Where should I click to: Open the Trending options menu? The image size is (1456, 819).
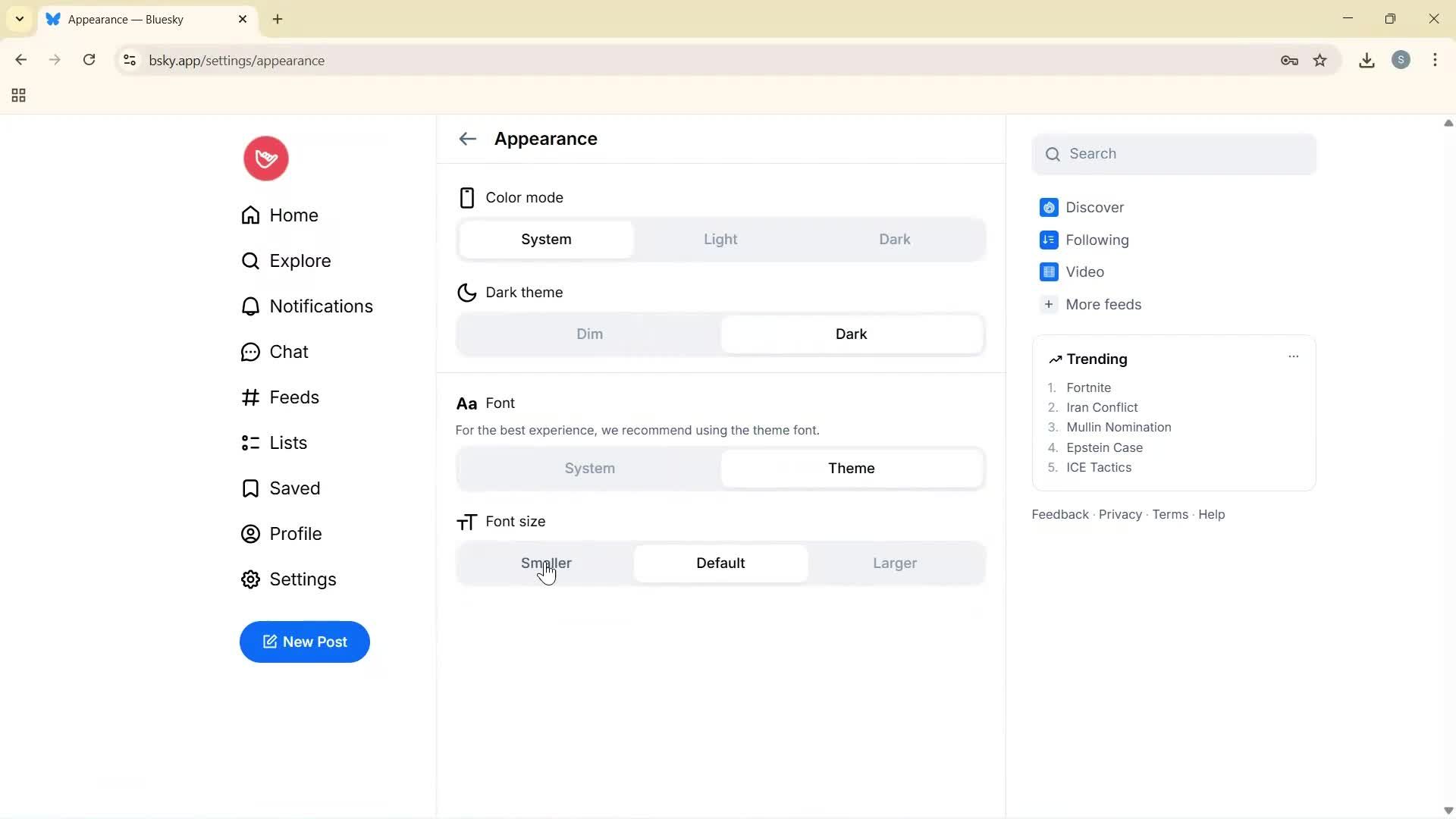point(1294,356)
